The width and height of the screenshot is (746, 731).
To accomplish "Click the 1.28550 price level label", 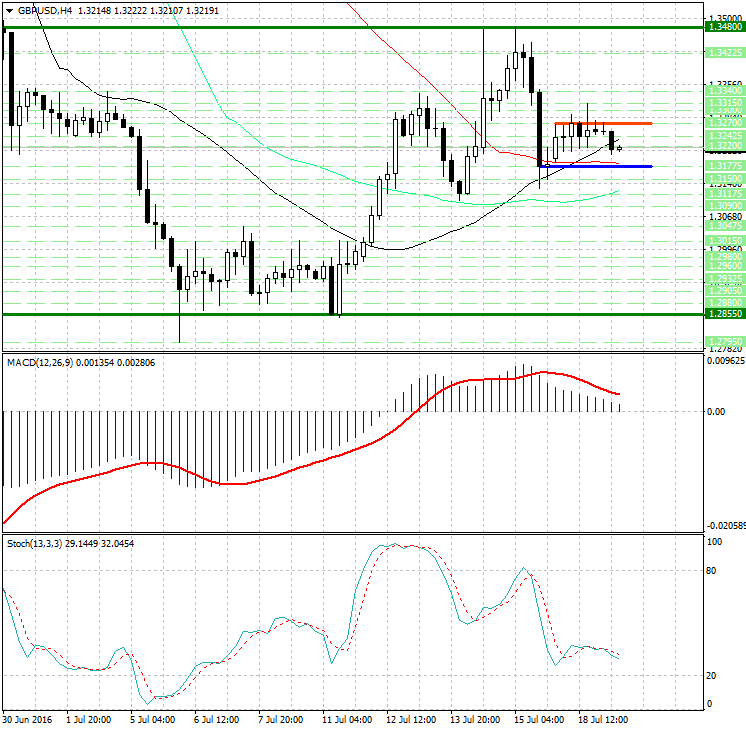I will point(725,314).
